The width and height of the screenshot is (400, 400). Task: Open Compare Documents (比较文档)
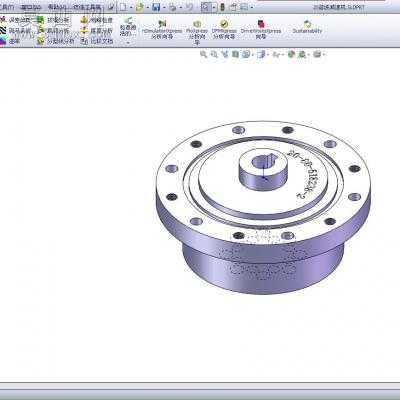pos(97,41)
